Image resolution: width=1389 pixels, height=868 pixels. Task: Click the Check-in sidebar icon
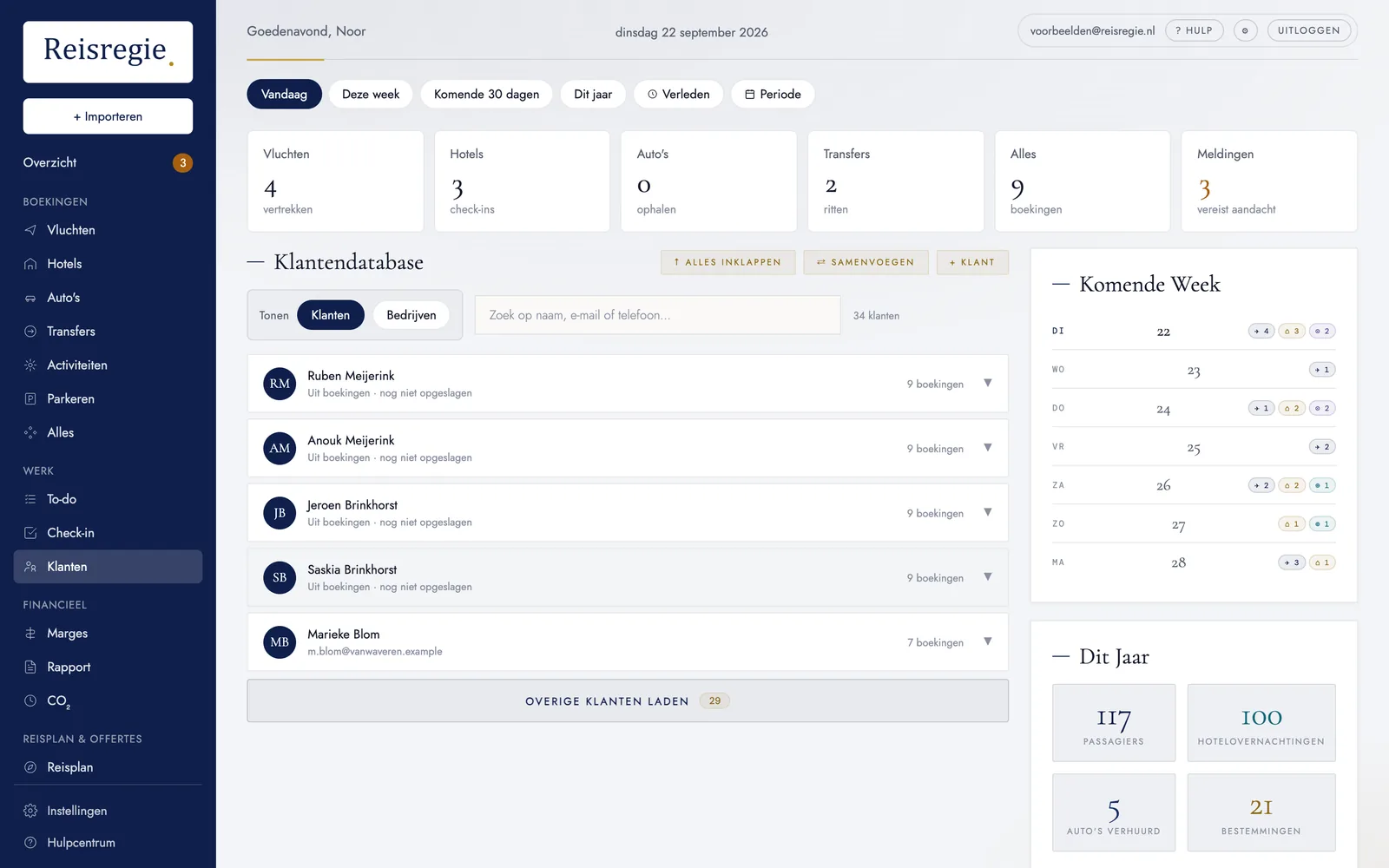(30, 533)
